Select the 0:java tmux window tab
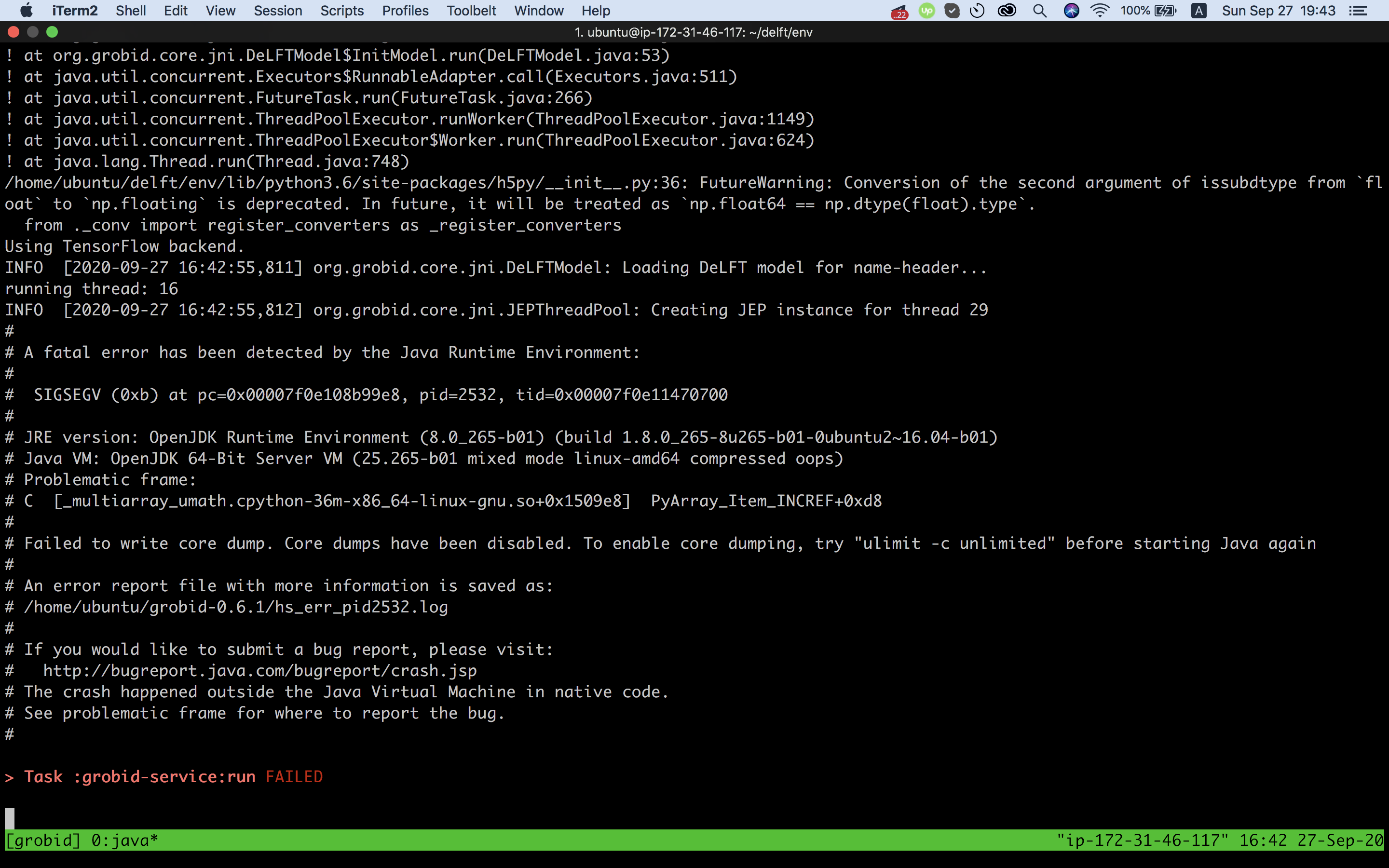The image size is (1389, 868). (124, 839)
